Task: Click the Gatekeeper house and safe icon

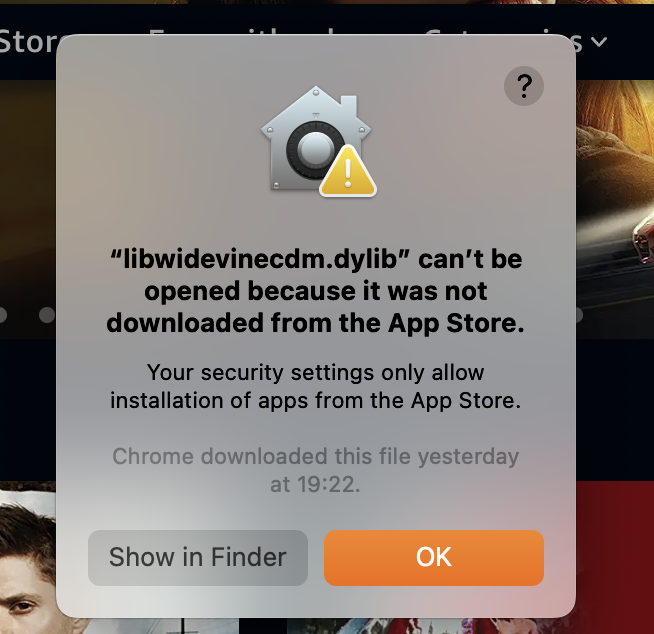Action: tap(316, 139)
